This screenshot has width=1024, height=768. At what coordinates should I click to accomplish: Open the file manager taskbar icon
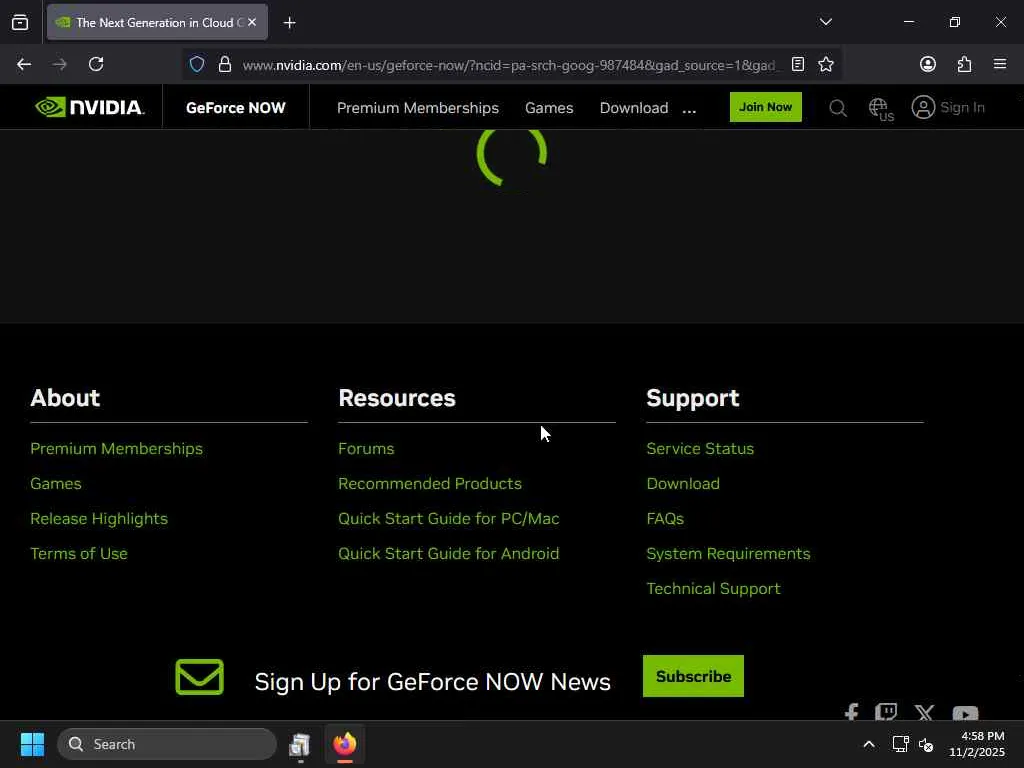(299, 744)
